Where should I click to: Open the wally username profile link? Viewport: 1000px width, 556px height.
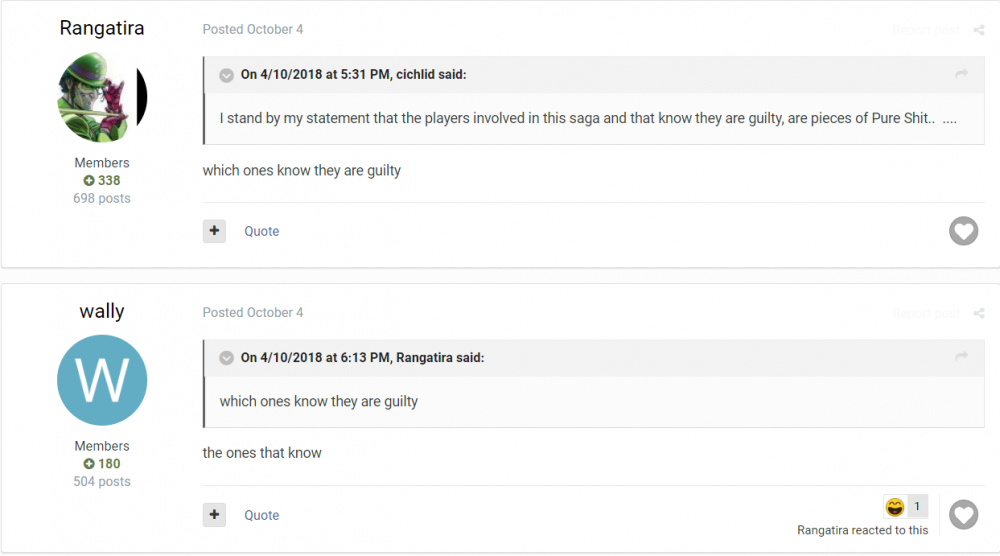pos(102,312)
